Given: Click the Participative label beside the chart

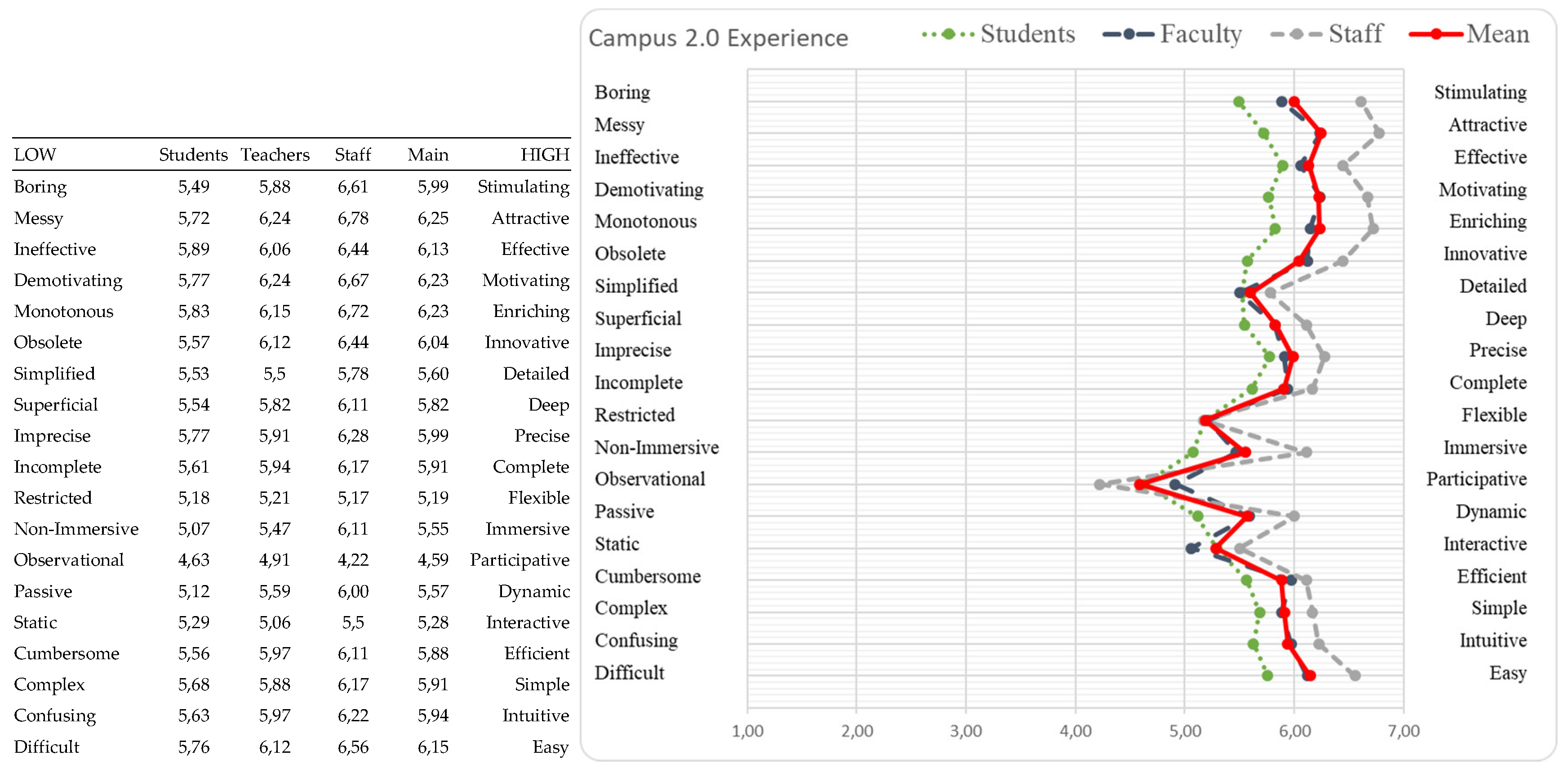Looking at the screenshot, I should (1476, 479).
